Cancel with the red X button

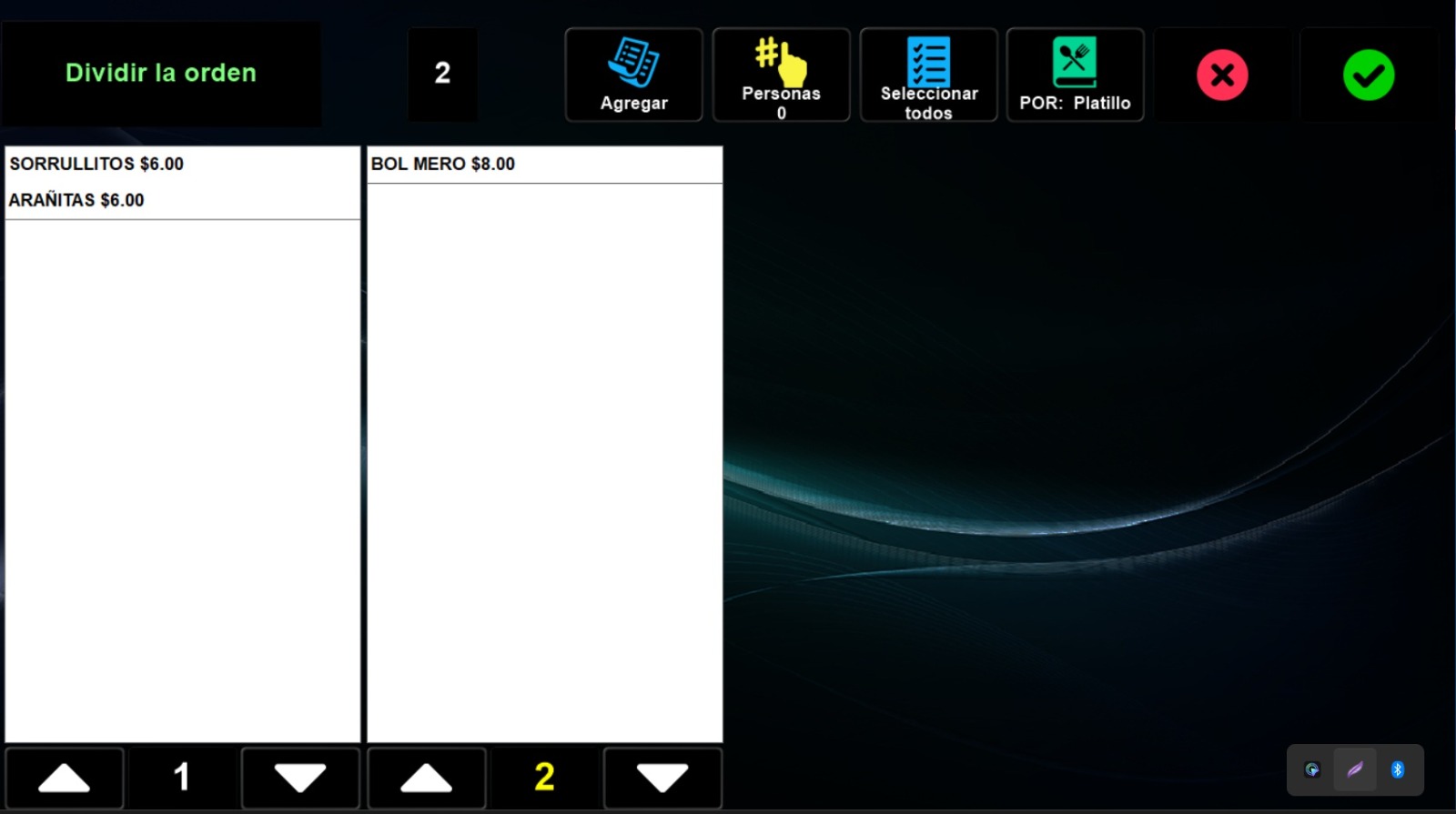point(1222,75)
